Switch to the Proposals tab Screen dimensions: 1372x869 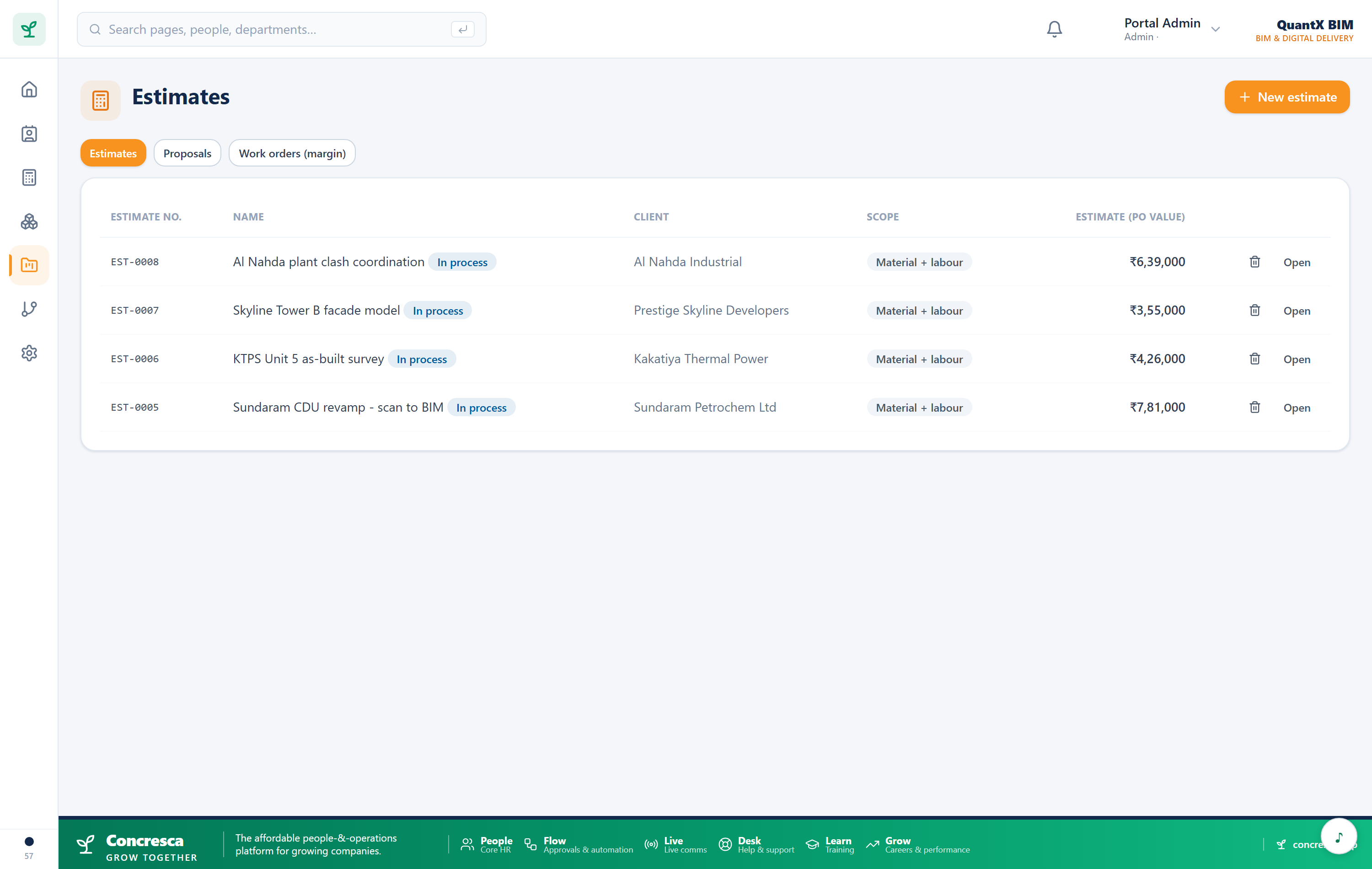click(x=187, y=153)
